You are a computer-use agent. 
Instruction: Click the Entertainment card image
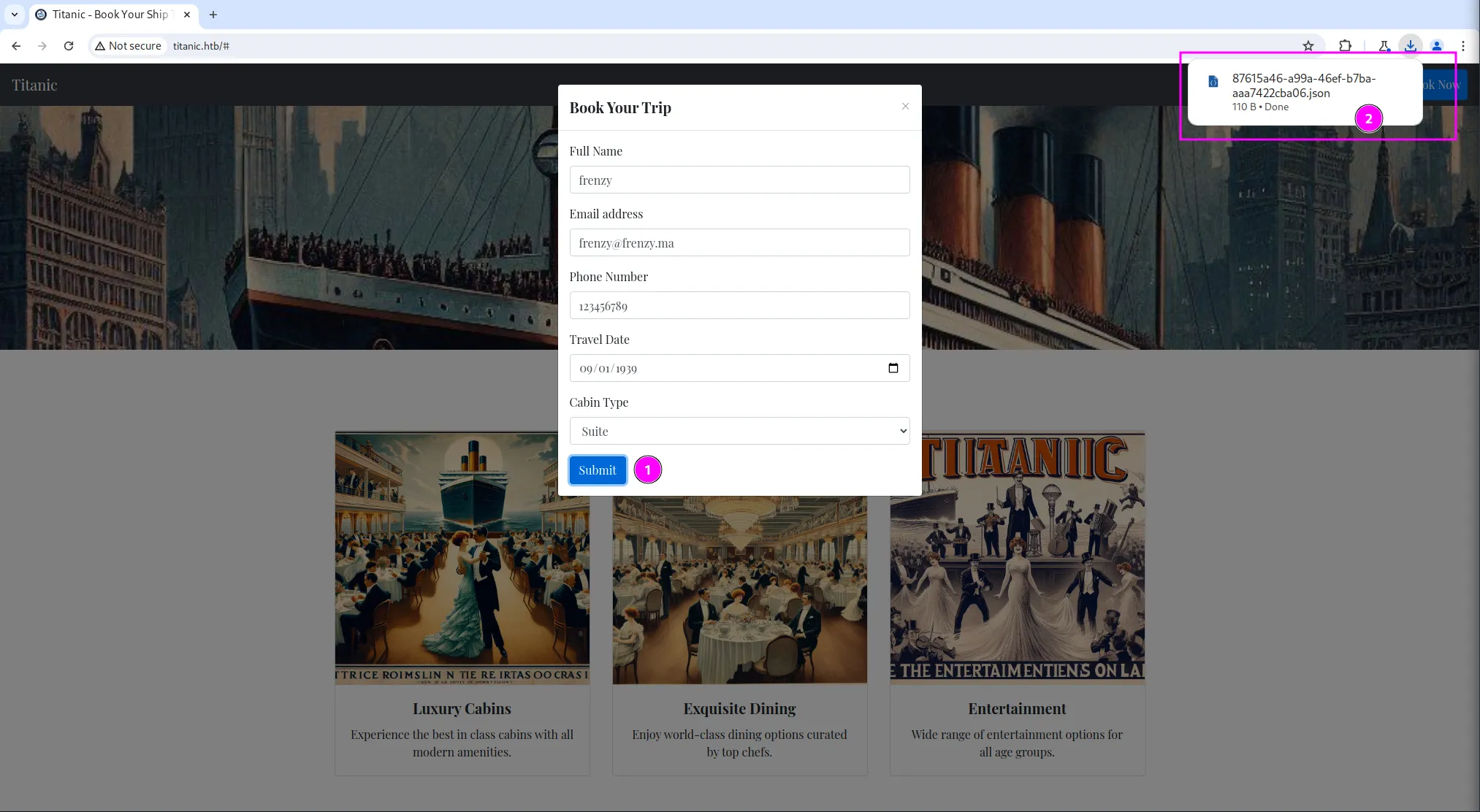pos(1018,558)
